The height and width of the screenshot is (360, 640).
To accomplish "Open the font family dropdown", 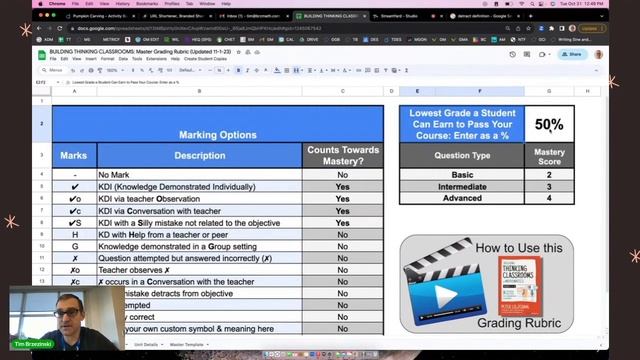I will (190, 70).
